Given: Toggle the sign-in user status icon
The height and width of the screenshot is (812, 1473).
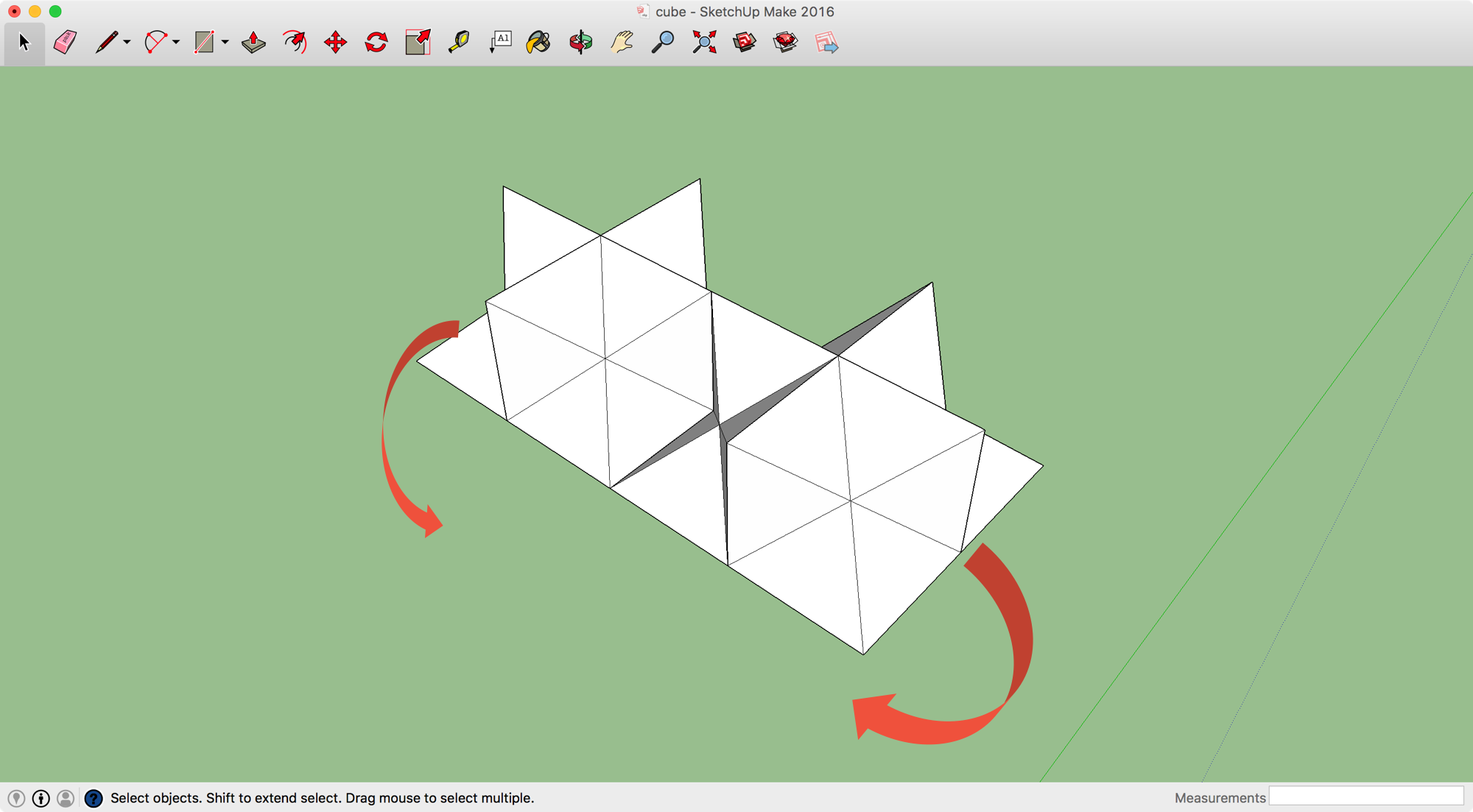Looking at the screenshot, I should tap(66, 798).
